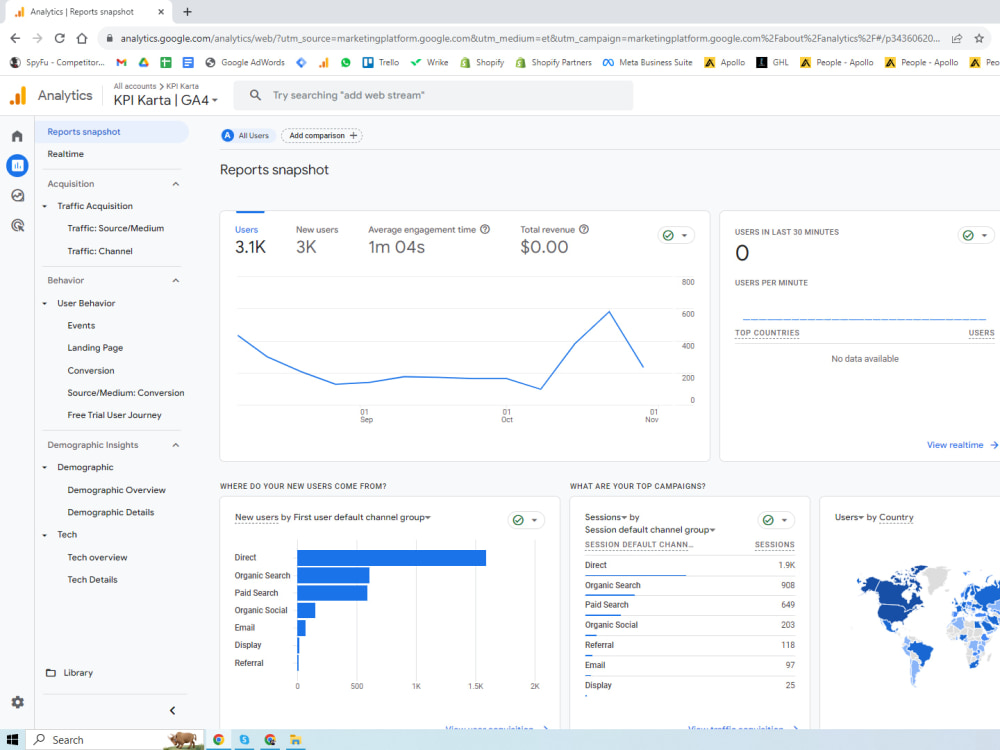Open checkmark indicator on New users channel card
The image size is (1000, 750).
526,520
